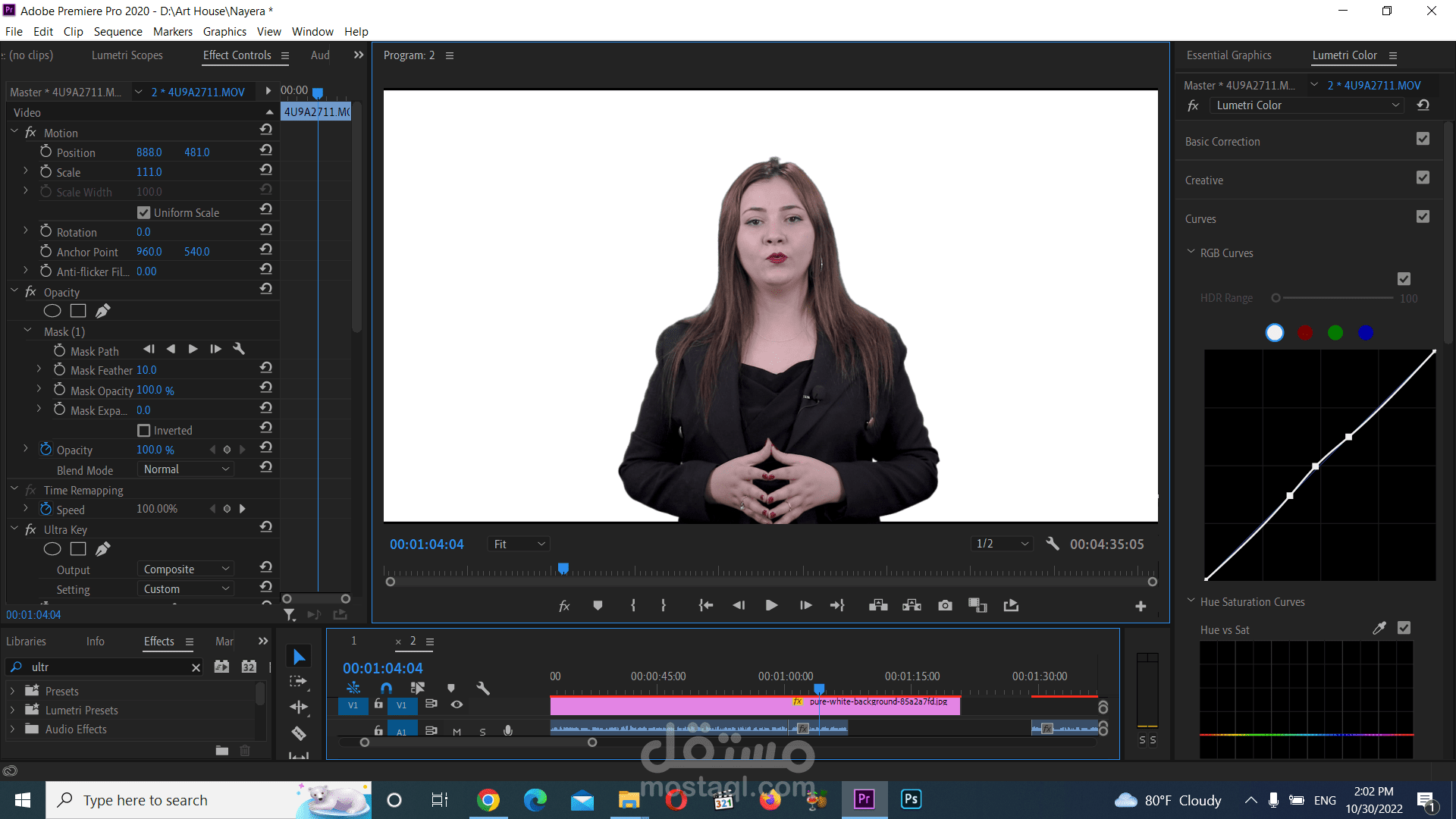Switch to the Lumetri Scopes tab
Viewport: 1456px width, 819px height.
click(127, 55)
